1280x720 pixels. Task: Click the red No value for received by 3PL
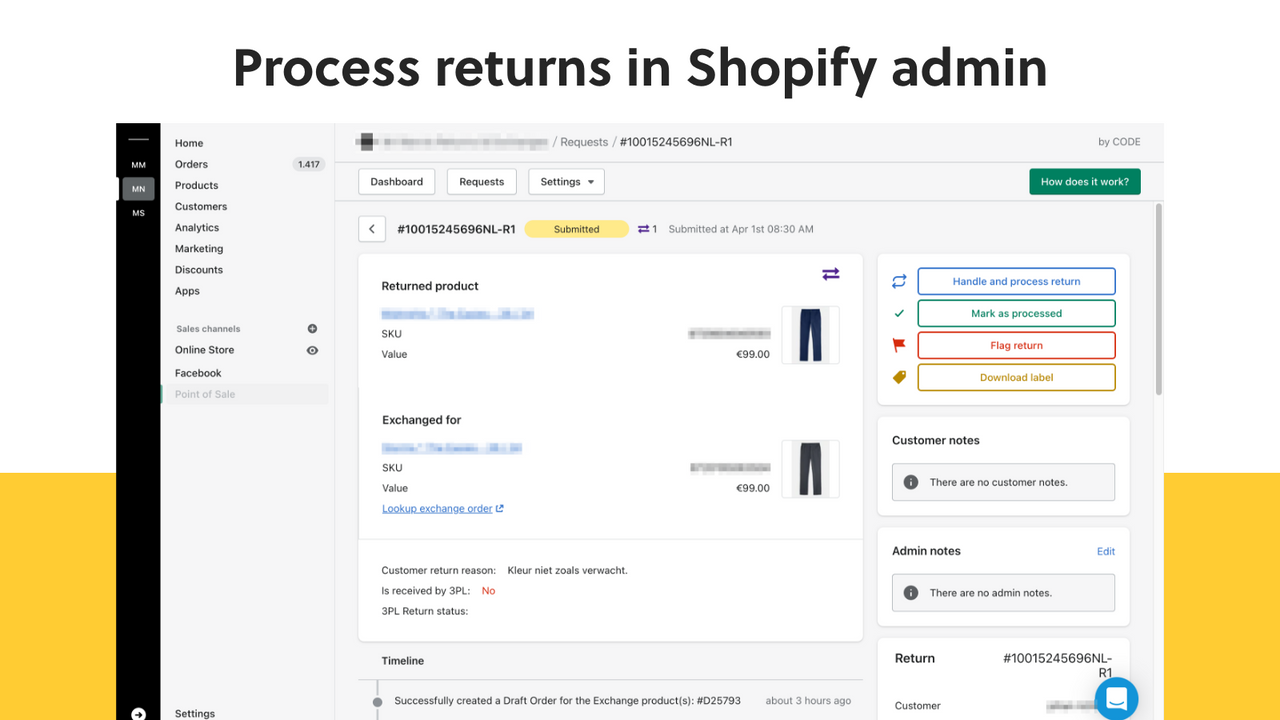click(488, 591)
